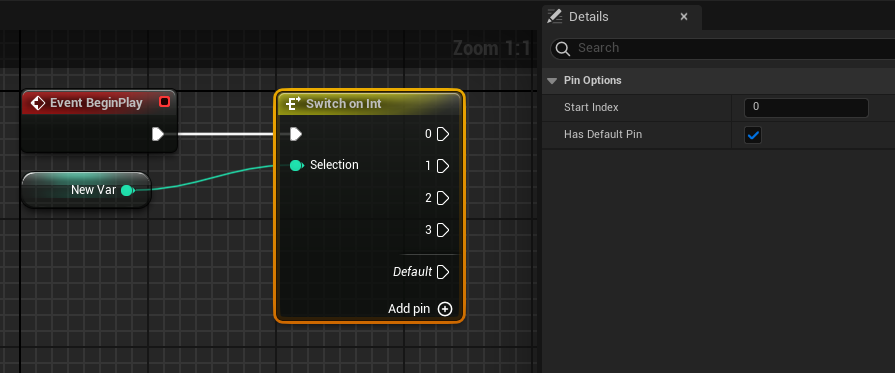Click the New Var green output pin
Viewport: 895px width, 373px height.
[x=127, y=190]
